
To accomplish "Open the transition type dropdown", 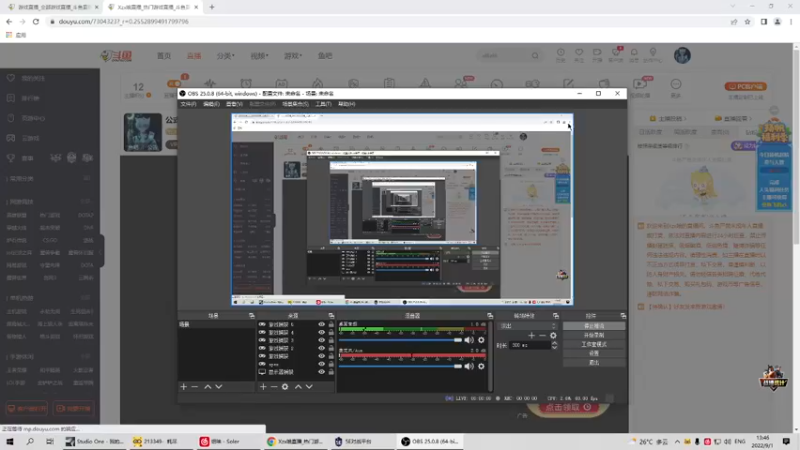I will 528,326.
